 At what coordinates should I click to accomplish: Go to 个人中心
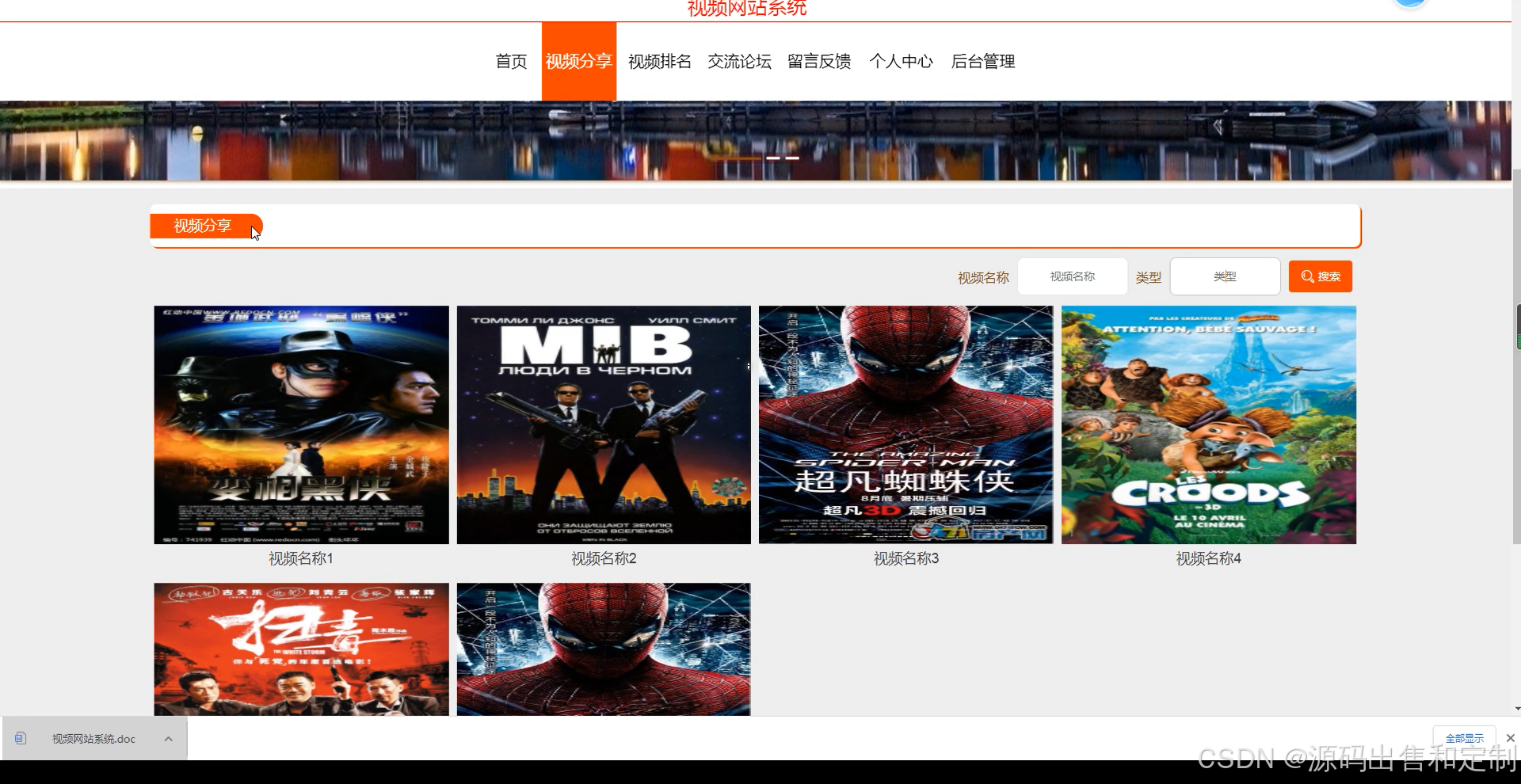[901, 62]
